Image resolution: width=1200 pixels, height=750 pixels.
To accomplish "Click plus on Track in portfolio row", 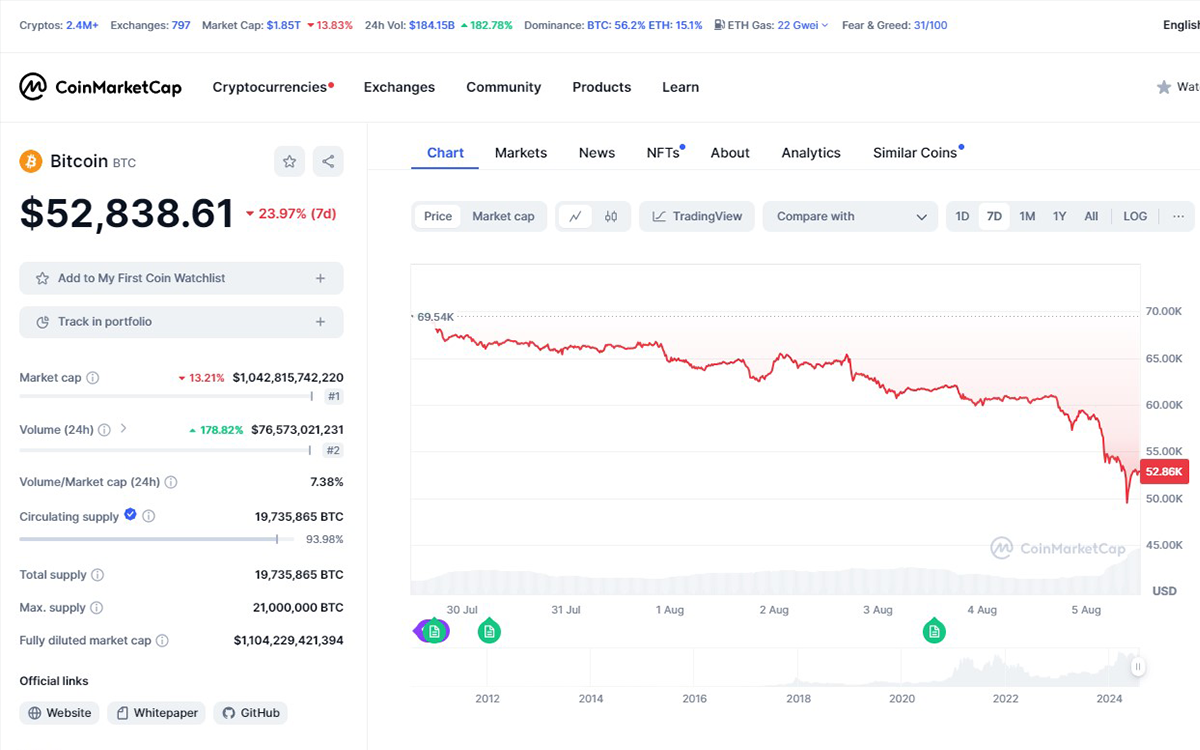I will (x=320, y=322).
